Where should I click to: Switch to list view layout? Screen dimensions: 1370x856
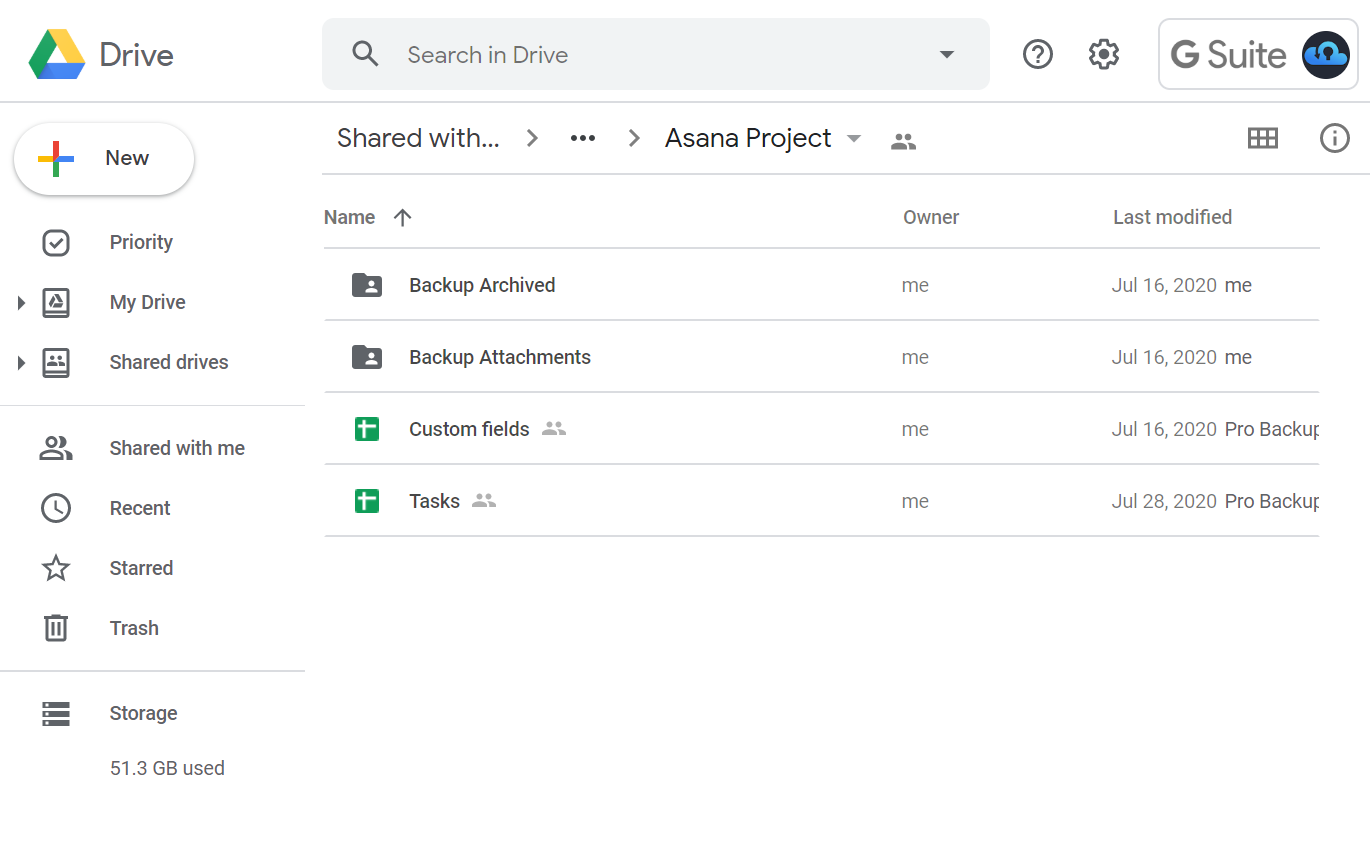1263,138
